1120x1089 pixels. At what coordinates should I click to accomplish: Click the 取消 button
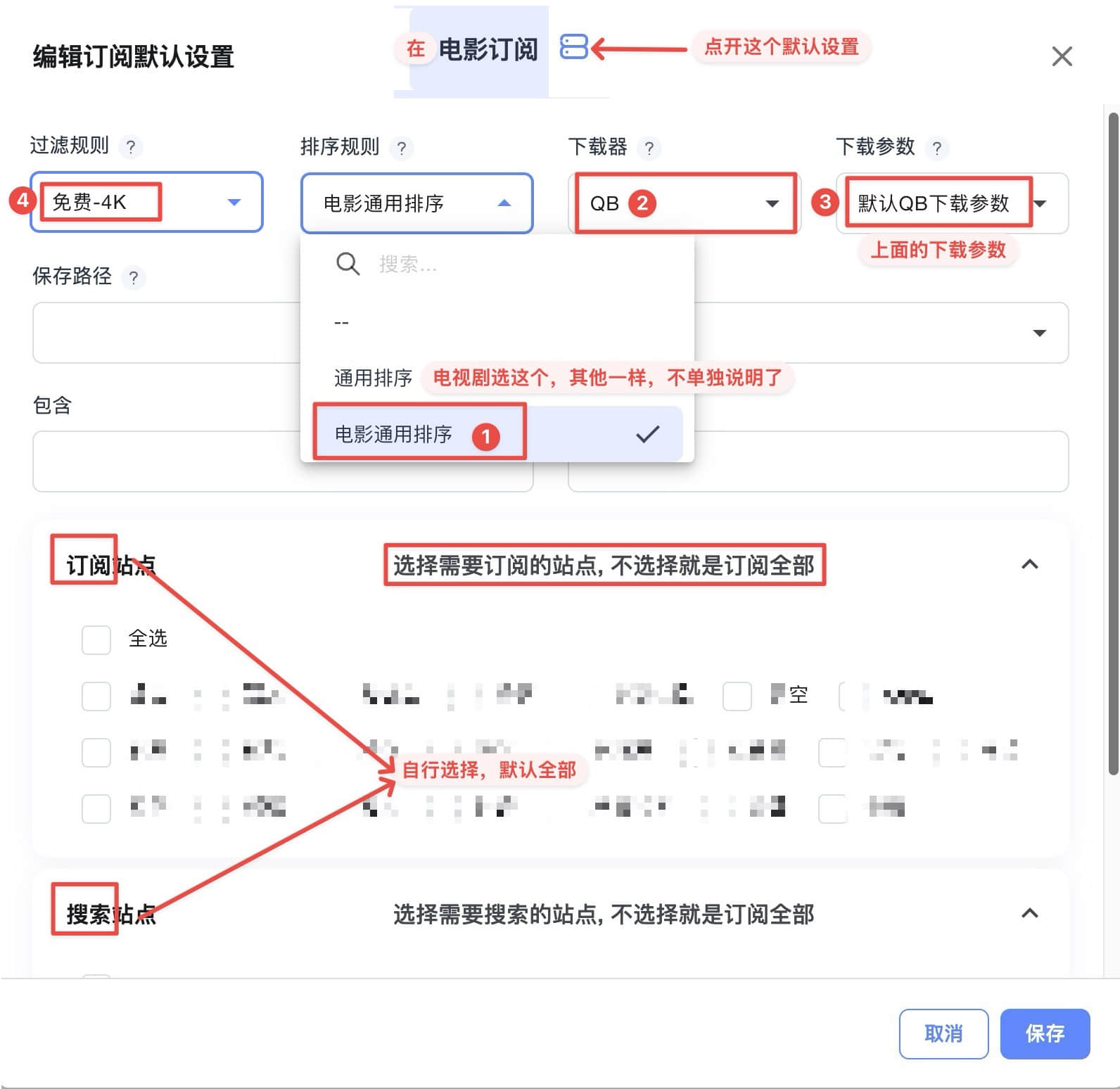943,1033
